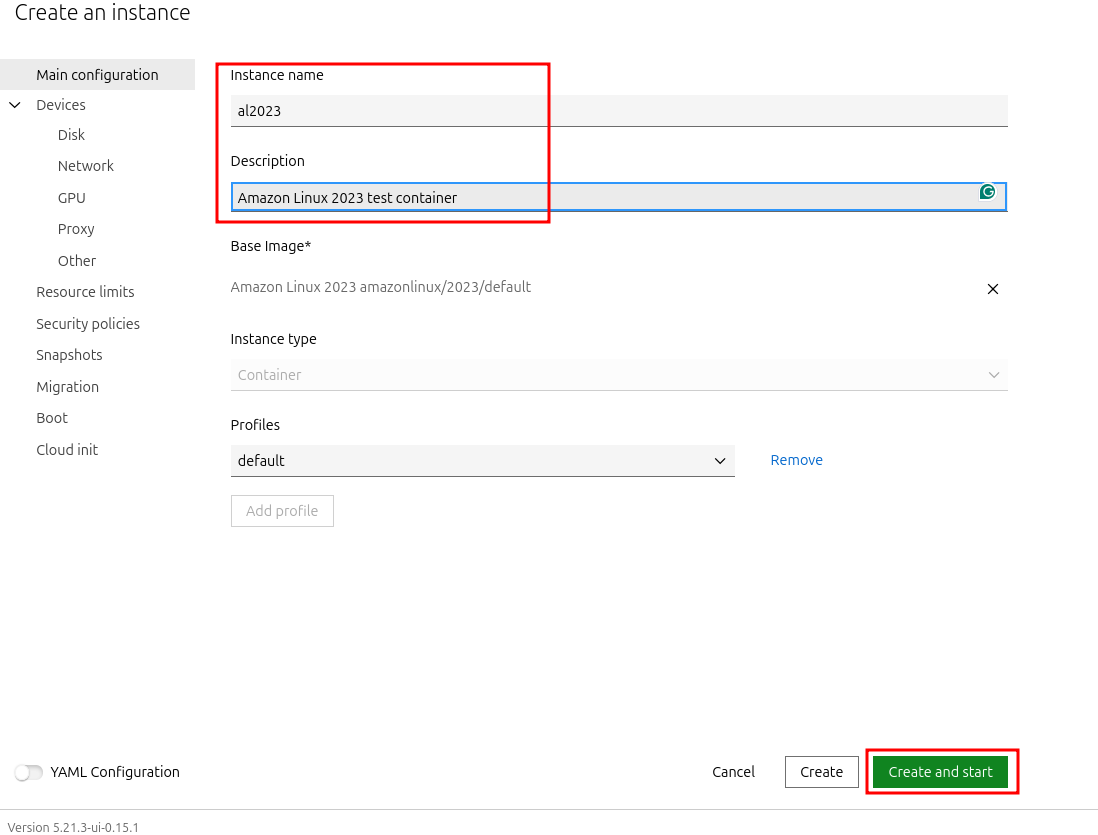This screenshot has width=1098, height=835.
Task: Open the default profile dropdown
Action: [x=482, y=461]
